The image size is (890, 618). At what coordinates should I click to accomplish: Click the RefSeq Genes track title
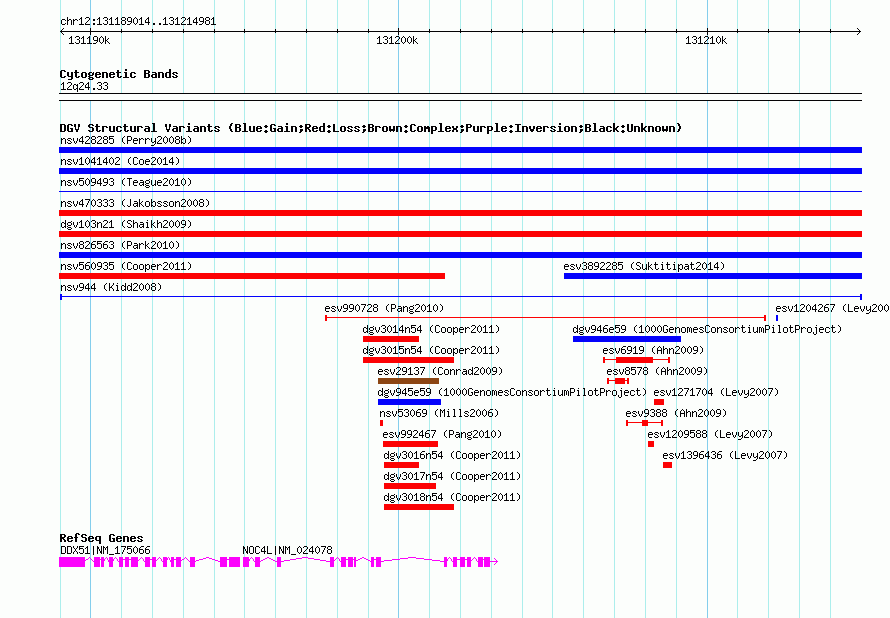click(x=101, y=538)
